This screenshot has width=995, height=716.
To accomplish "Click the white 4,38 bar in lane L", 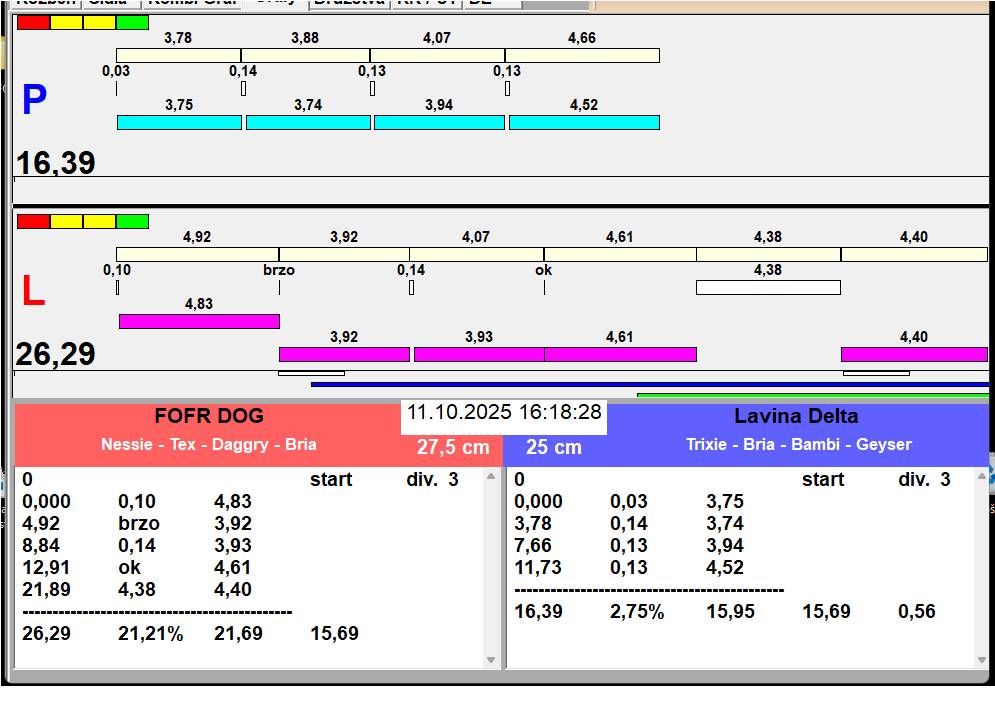I will (768, 287).
